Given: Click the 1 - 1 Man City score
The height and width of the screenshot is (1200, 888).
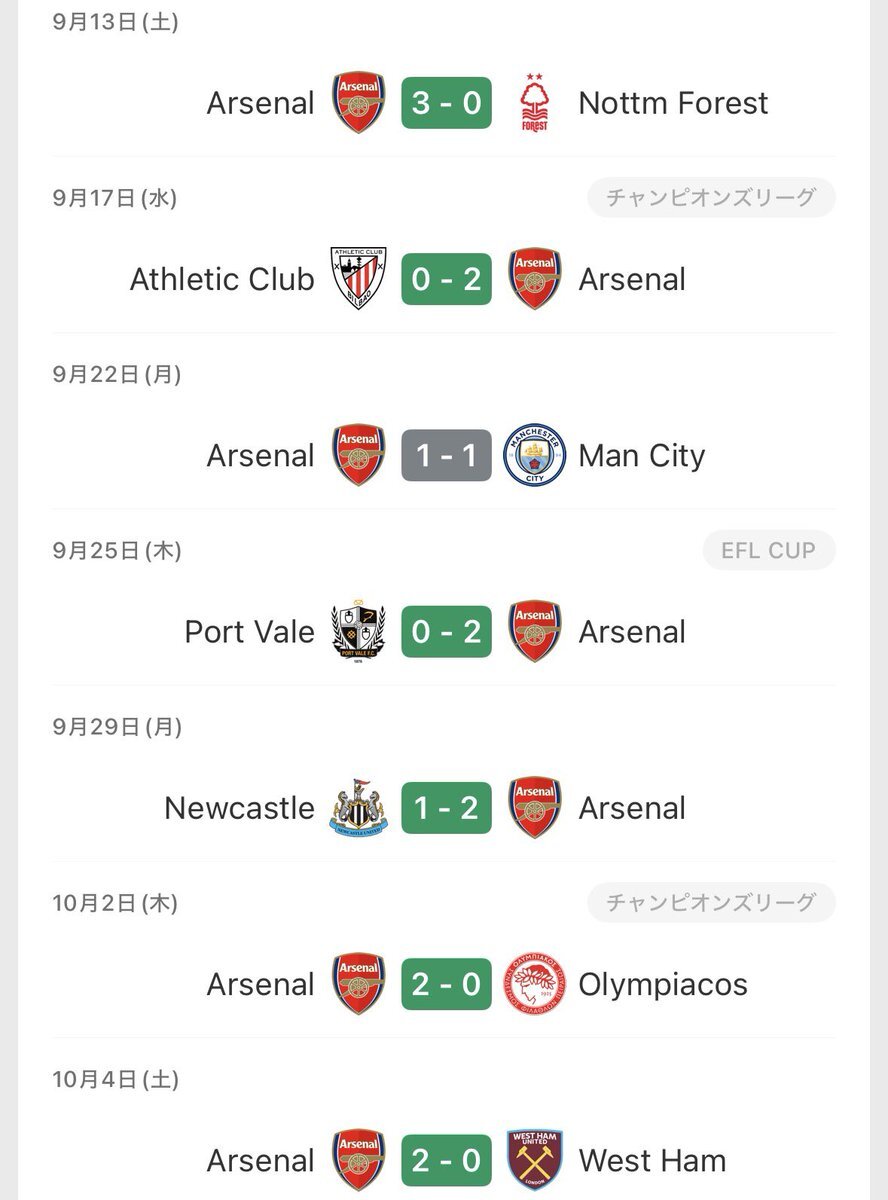Looking at the screenshot, I should click(x=446, y=456).
